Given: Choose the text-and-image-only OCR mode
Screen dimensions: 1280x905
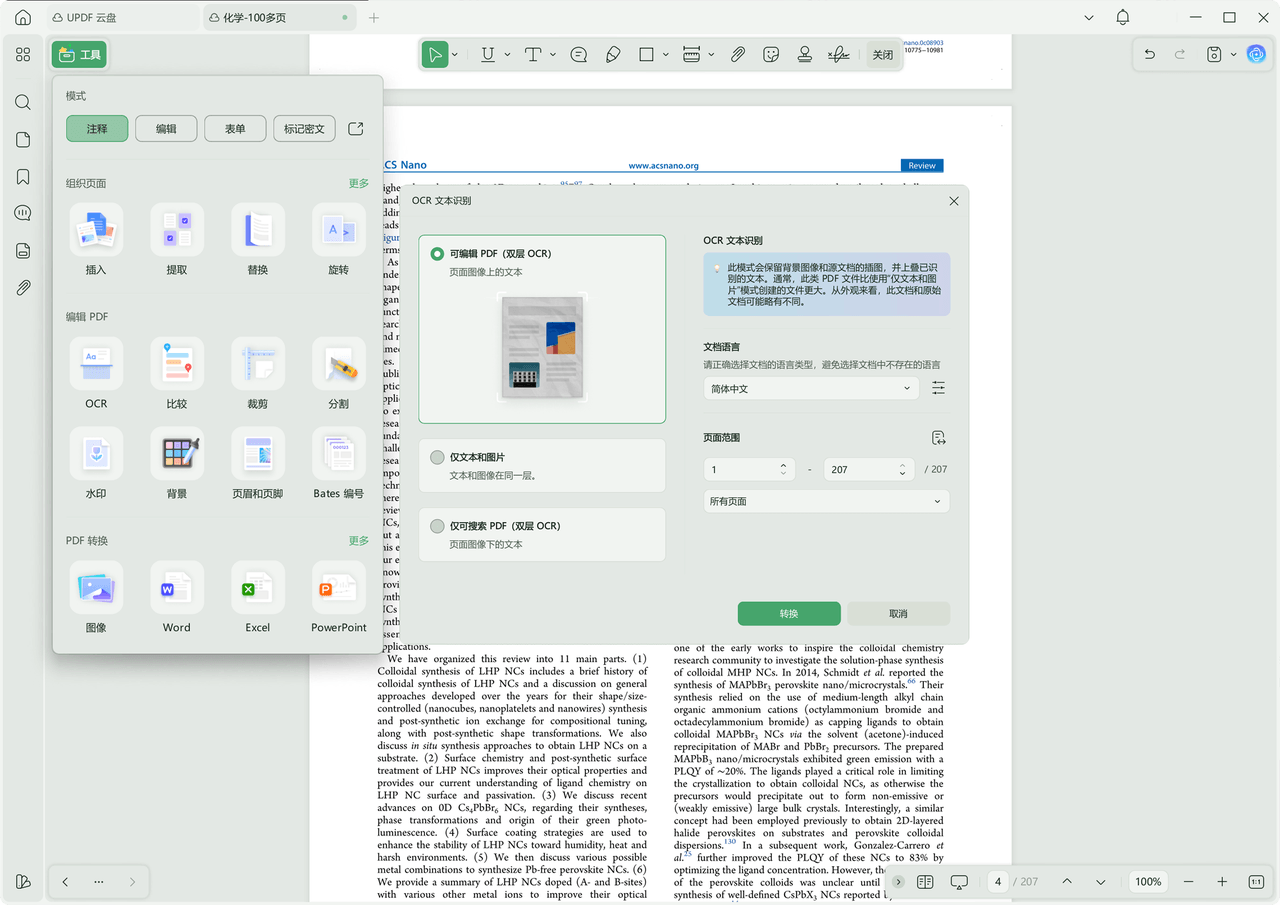Looking at the screenshot, I should coord(437,456).
